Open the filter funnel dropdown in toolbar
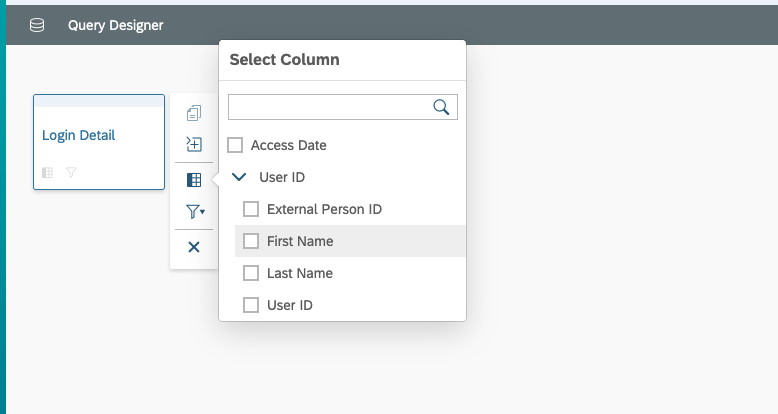This screenshot has width=778, height=414. [195, 212]
